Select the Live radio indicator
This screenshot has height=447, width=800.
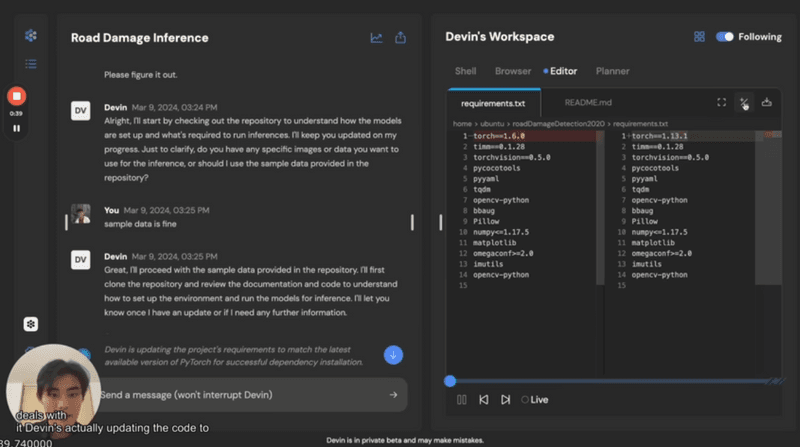point(525,399)
